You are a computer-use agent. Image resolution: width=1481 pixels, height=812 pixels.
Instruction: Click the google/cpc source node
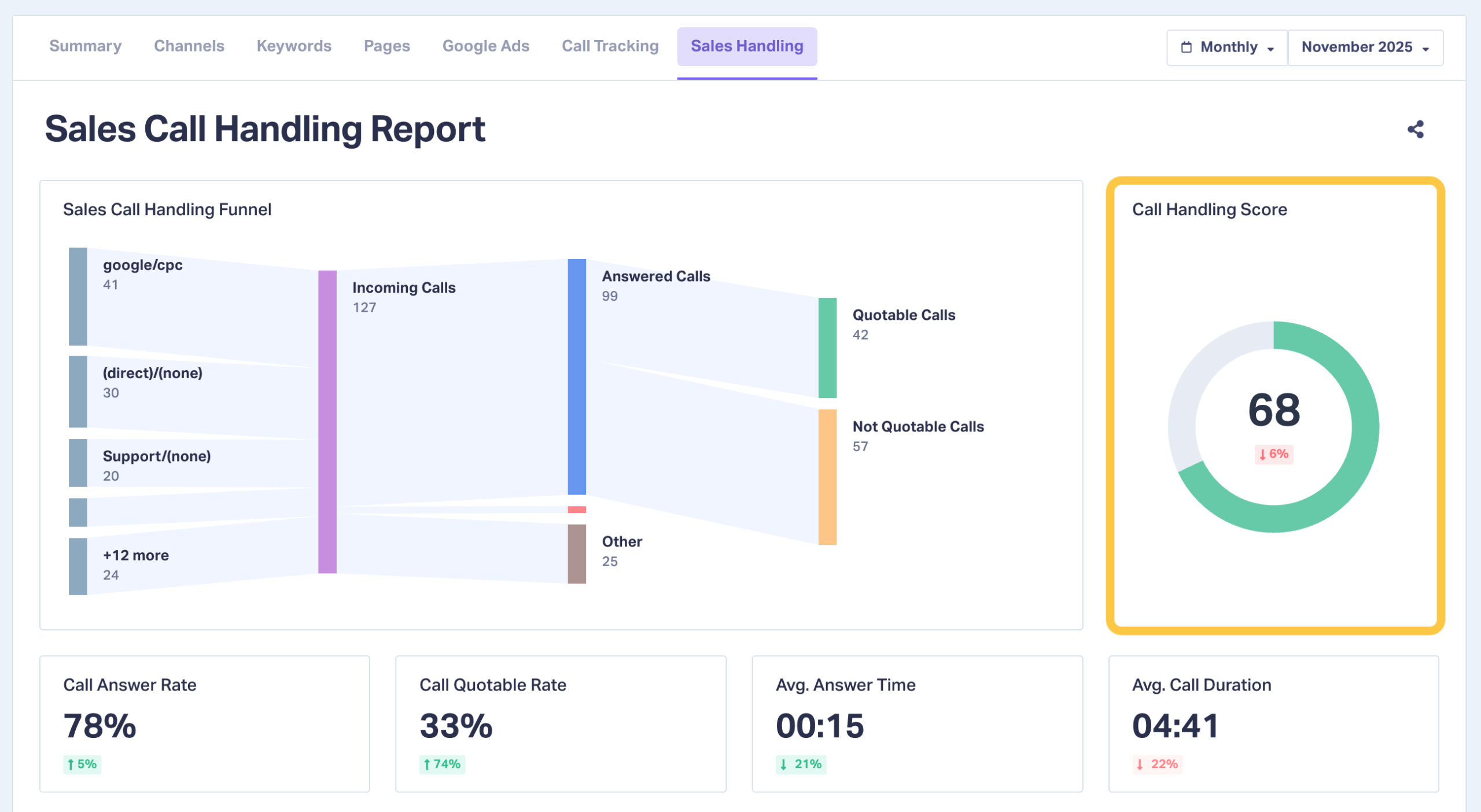pos(78,296)
